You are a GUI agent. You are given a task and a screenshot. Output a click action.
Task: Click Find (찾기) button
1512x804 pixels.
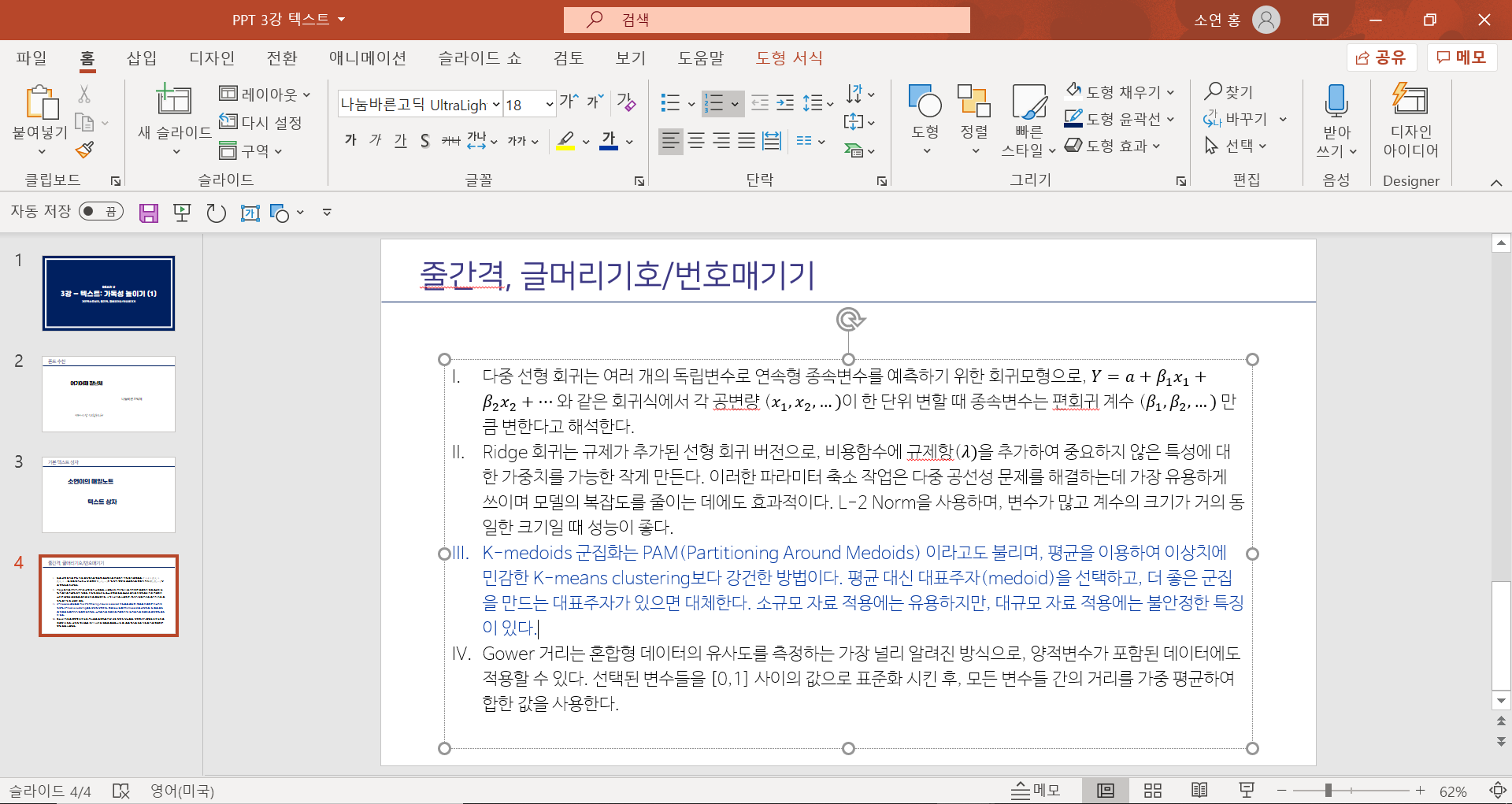click(1228, 92)
